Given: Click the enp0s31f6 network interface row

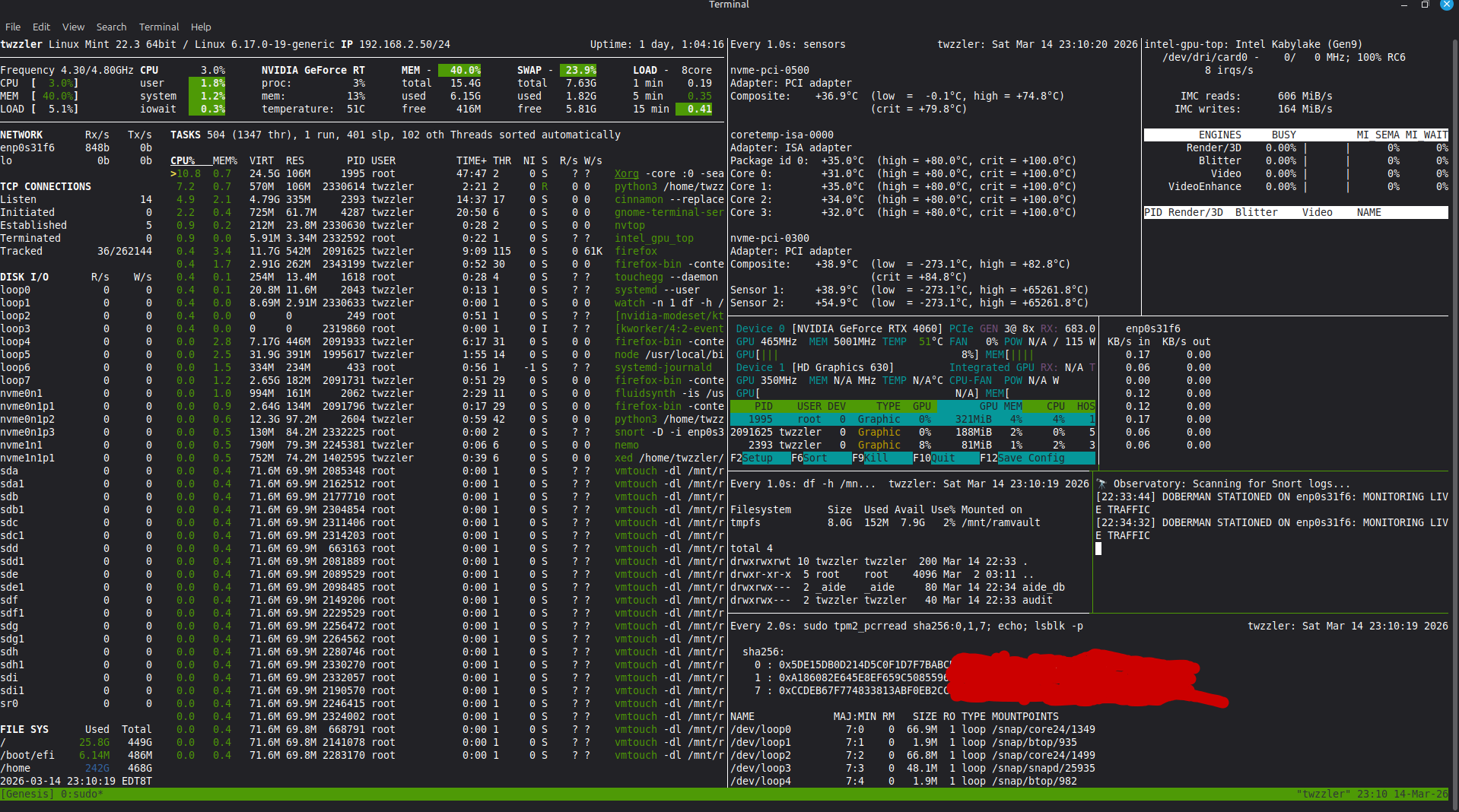Looking at the screenshot, I should tap(76, 147).
